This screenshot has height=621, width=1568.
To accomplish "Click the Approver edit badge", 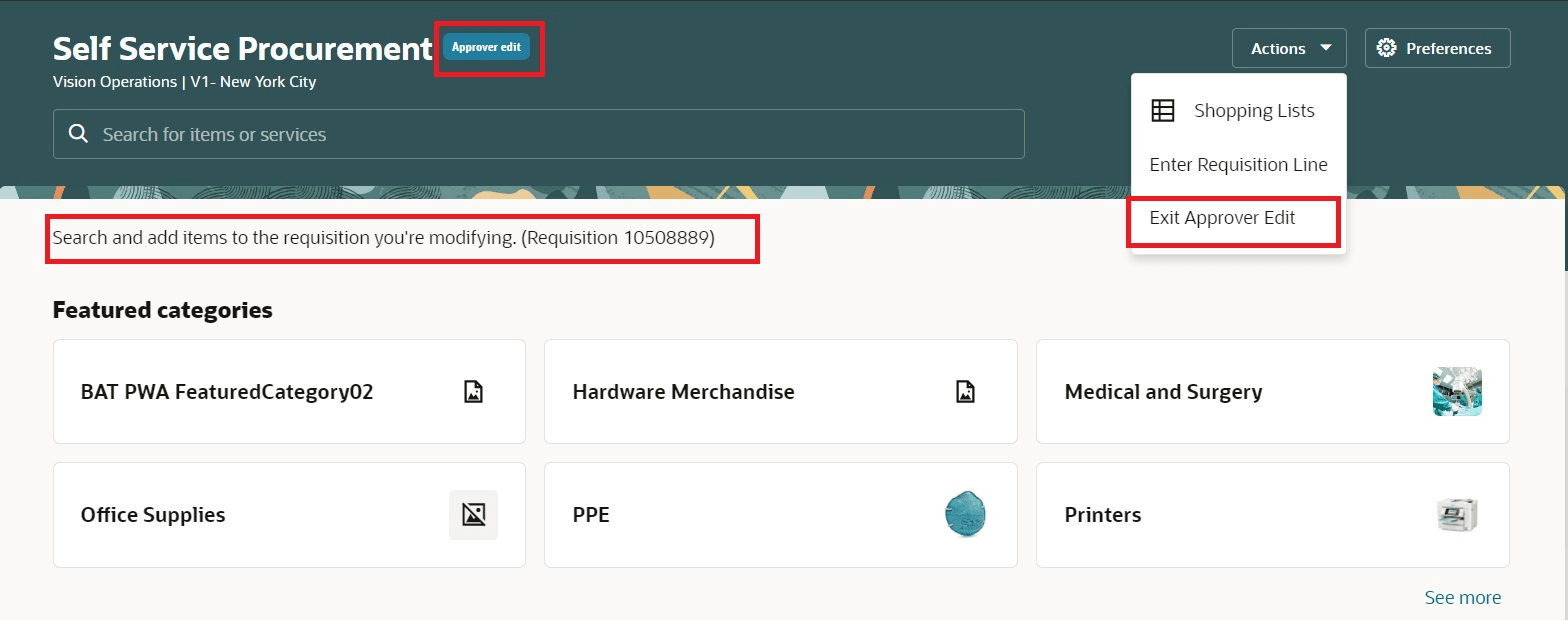I will pos(486,47).
